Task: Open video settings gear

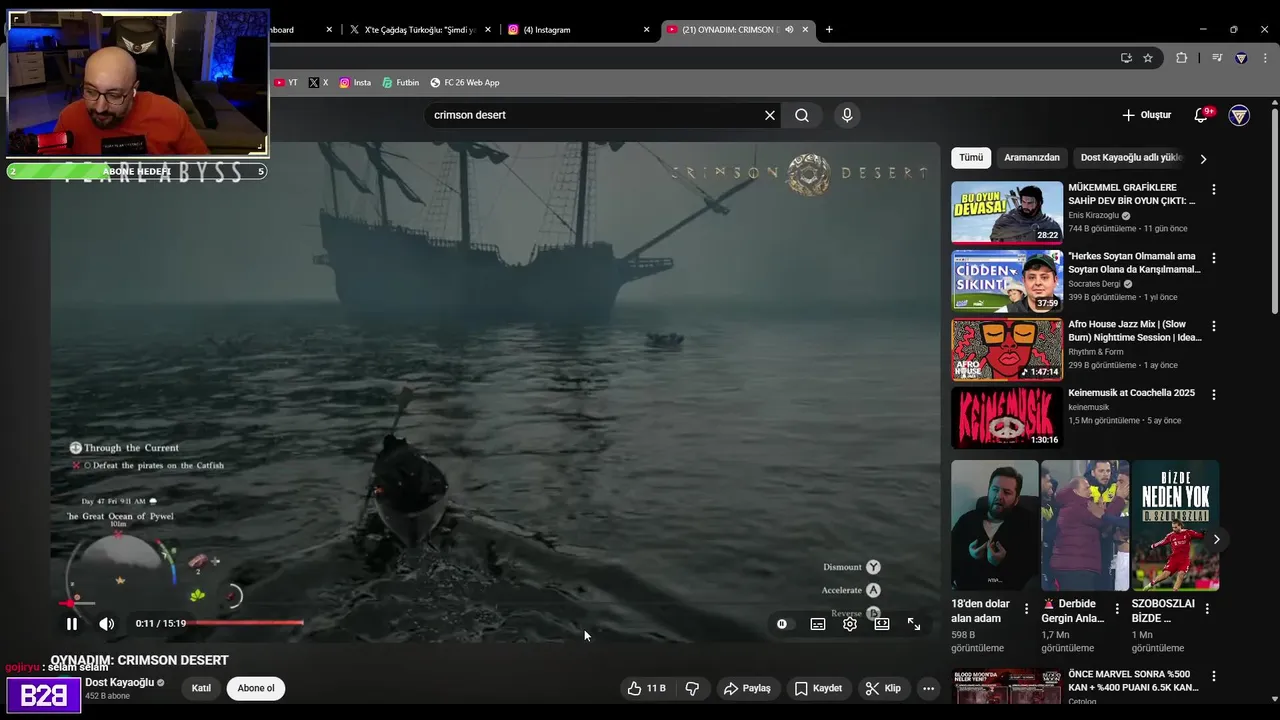Action: coord(850,624)
